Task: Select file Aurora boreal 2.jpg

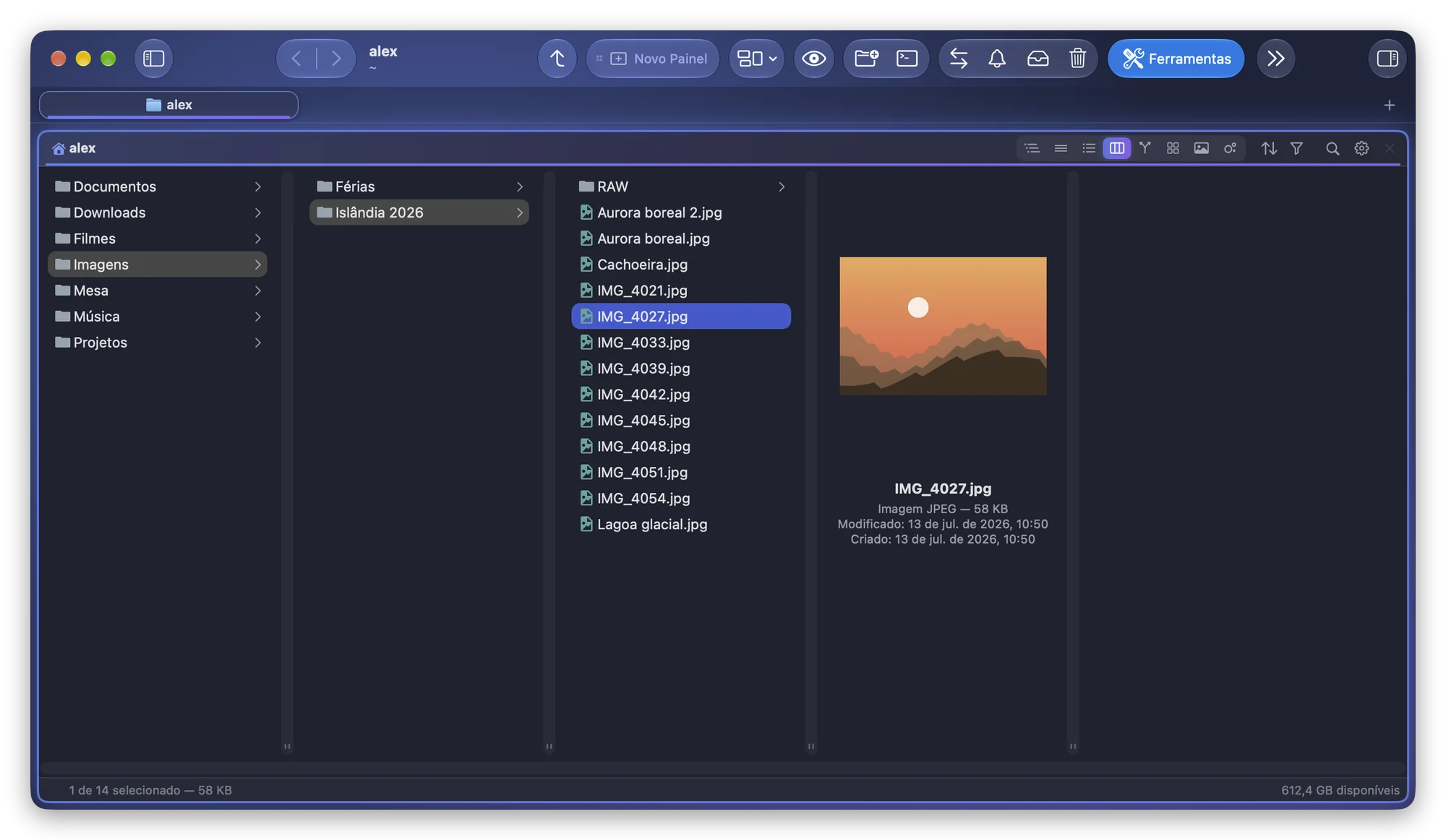Action: pyautogui.click(x=681, y=213)
